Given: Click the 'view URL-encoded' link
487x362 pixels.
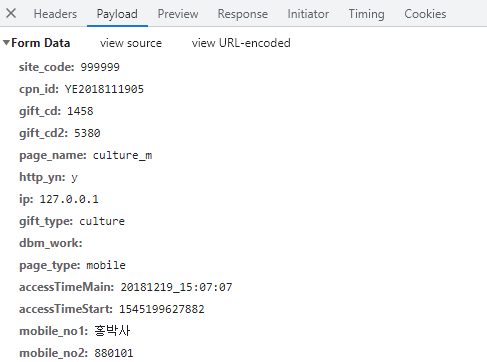Looking at the screenshot, I should 241,43.
